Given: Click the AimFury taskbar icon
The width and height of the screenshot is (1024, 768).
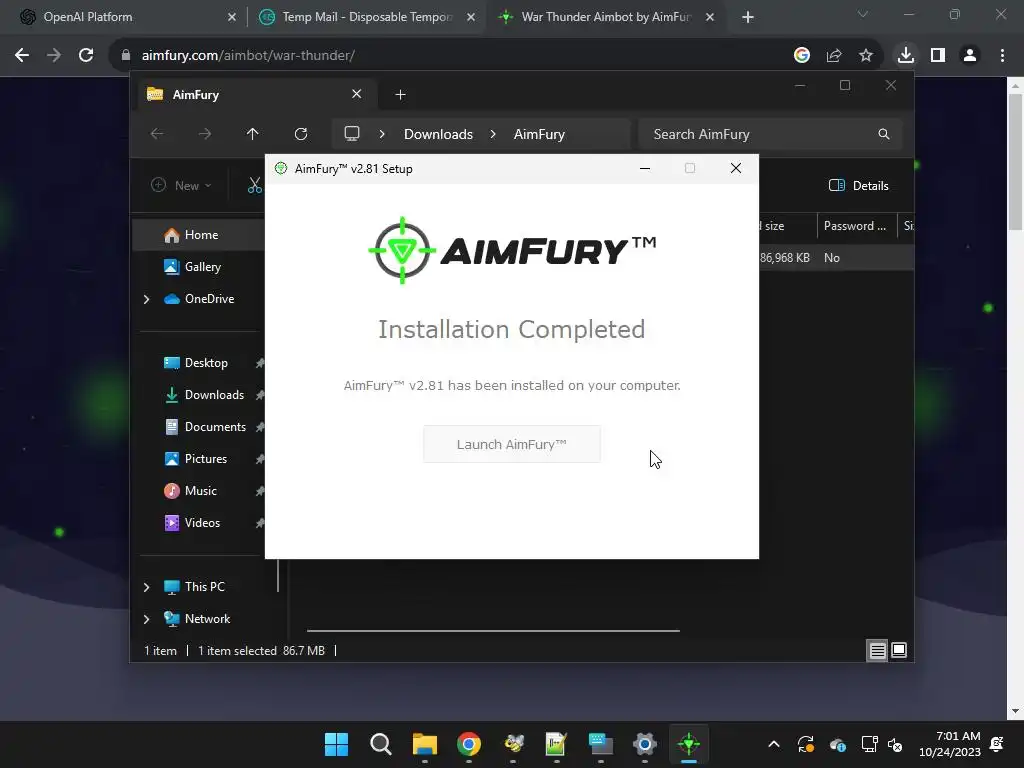Looking at the screenshot, I should coord(689,744).
